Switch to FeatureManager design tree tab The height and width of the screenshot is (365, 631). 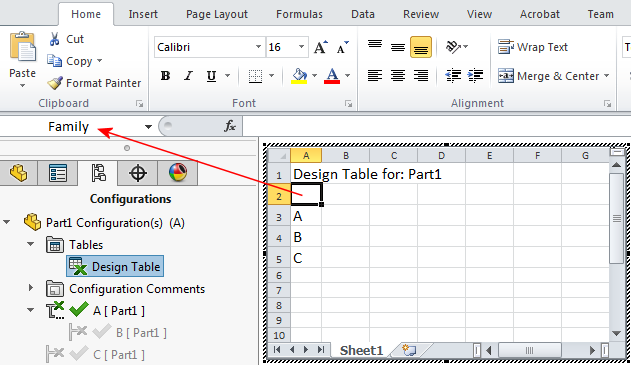pos(19,173)
